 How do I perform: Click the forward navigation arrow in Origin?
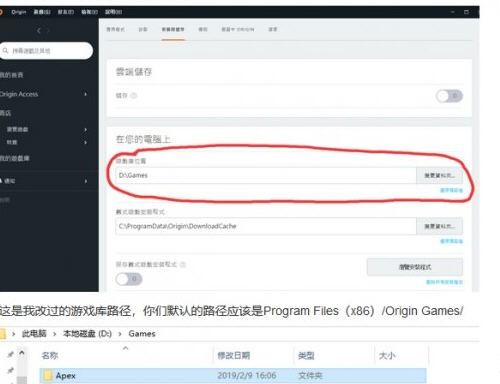coord(48,30)
